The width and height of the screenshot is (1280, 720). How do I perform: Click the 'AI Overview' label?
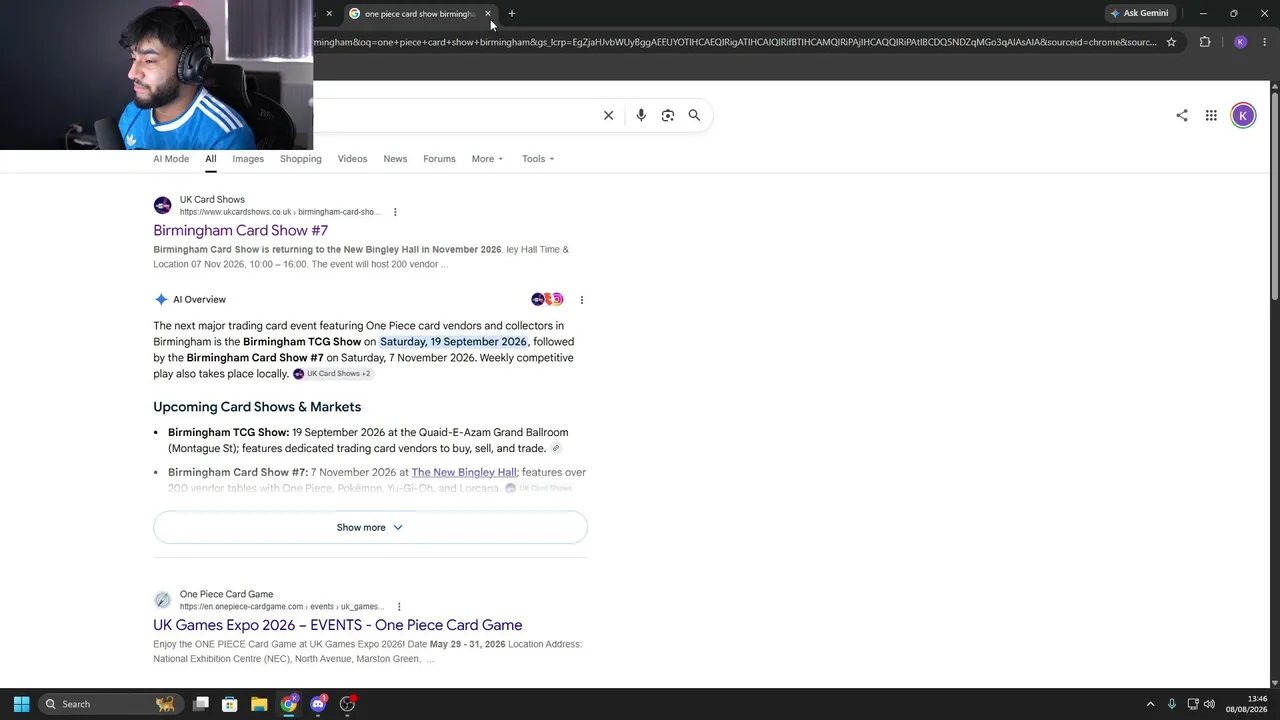coord(199,300)
